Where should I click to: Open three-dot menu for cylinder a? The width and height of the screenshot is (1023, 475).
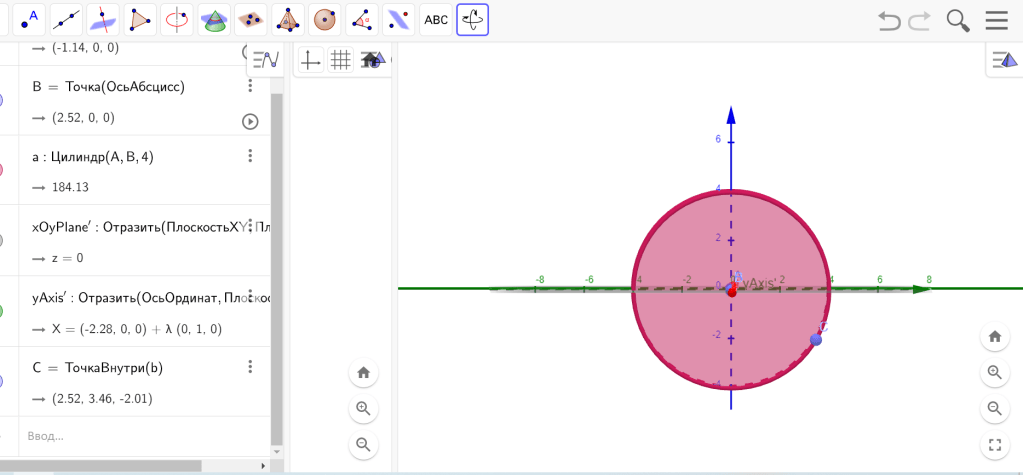point(250,156)
